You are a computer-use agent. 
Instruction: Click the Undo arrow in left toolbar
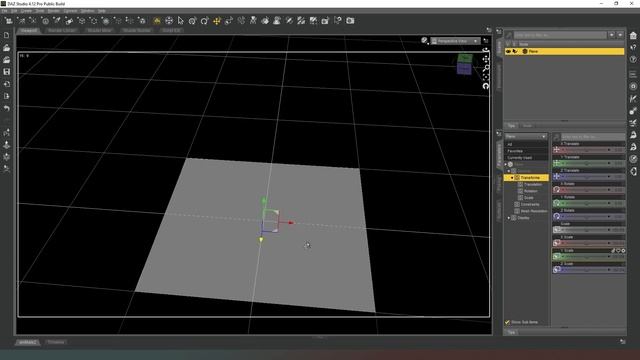point(7,109)
